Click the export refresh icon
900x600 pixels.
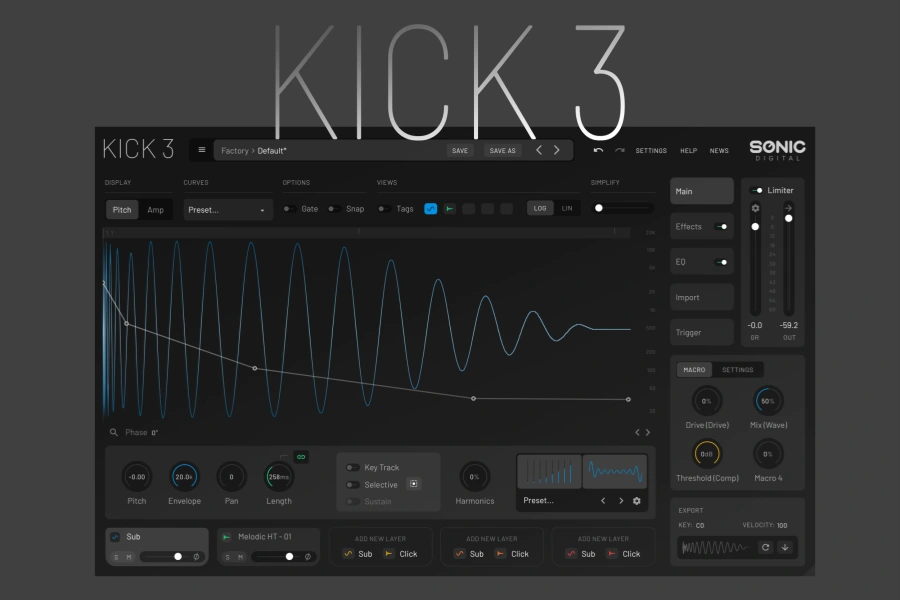765,547
